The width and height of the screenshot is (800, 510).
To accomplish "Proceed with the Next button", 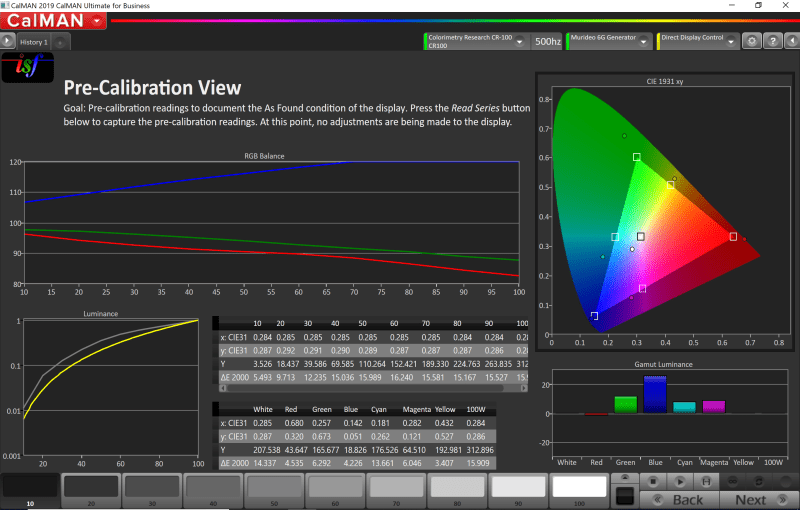I will (760, 500).
